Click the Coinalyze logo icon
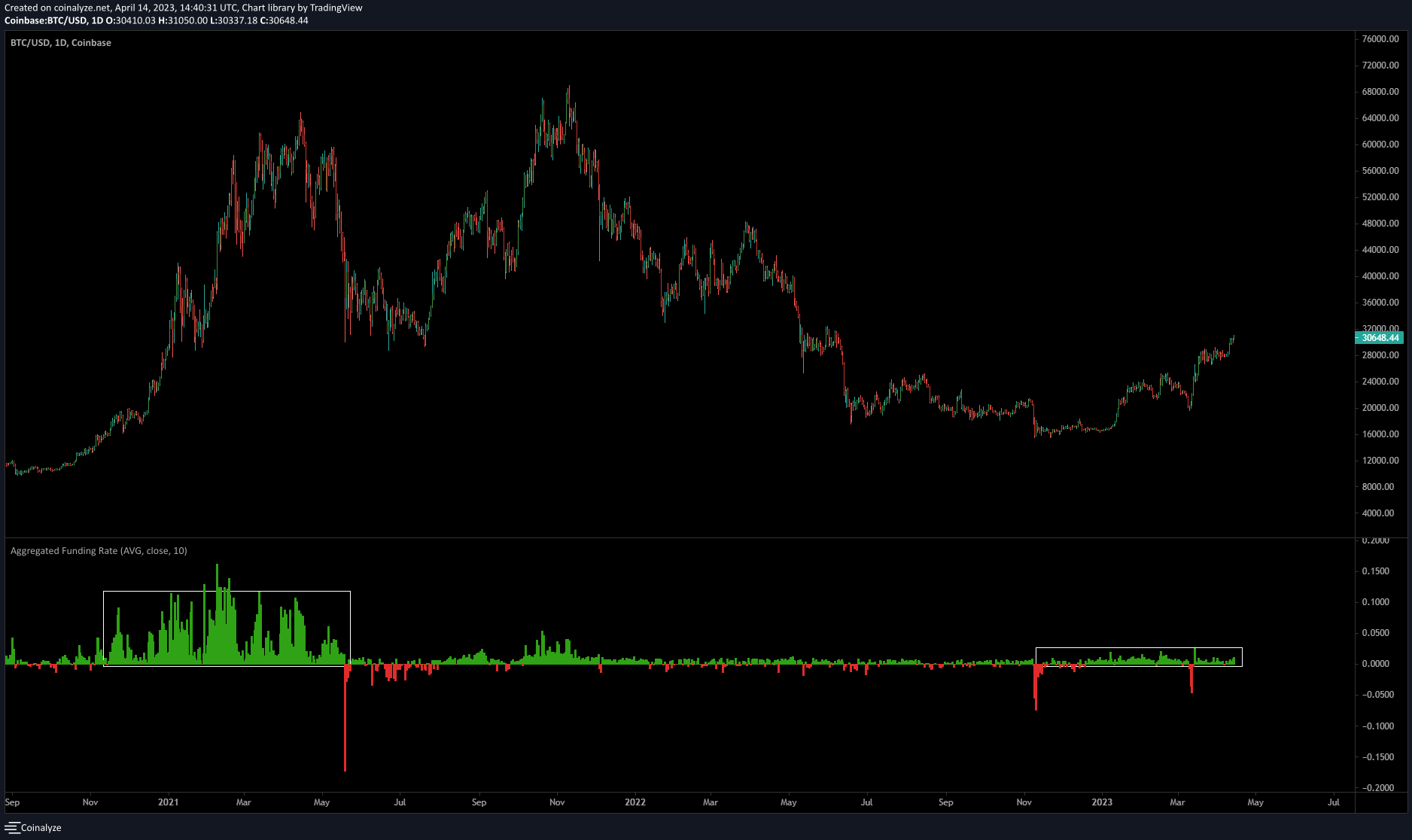The width and height of the screenshot is (1412, 840). (x=11, y=827)
